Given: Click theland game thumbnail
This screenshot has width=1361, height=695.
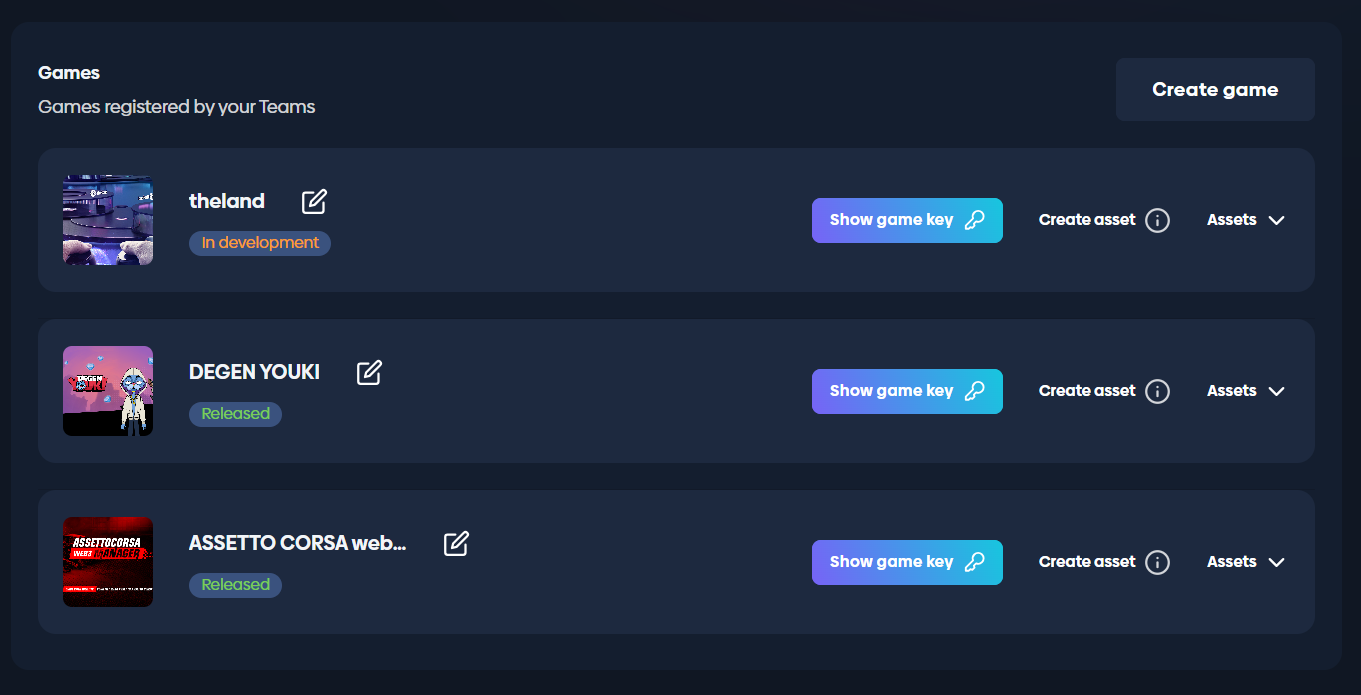Looking at the screenshot, I should (x=108, y=220).
